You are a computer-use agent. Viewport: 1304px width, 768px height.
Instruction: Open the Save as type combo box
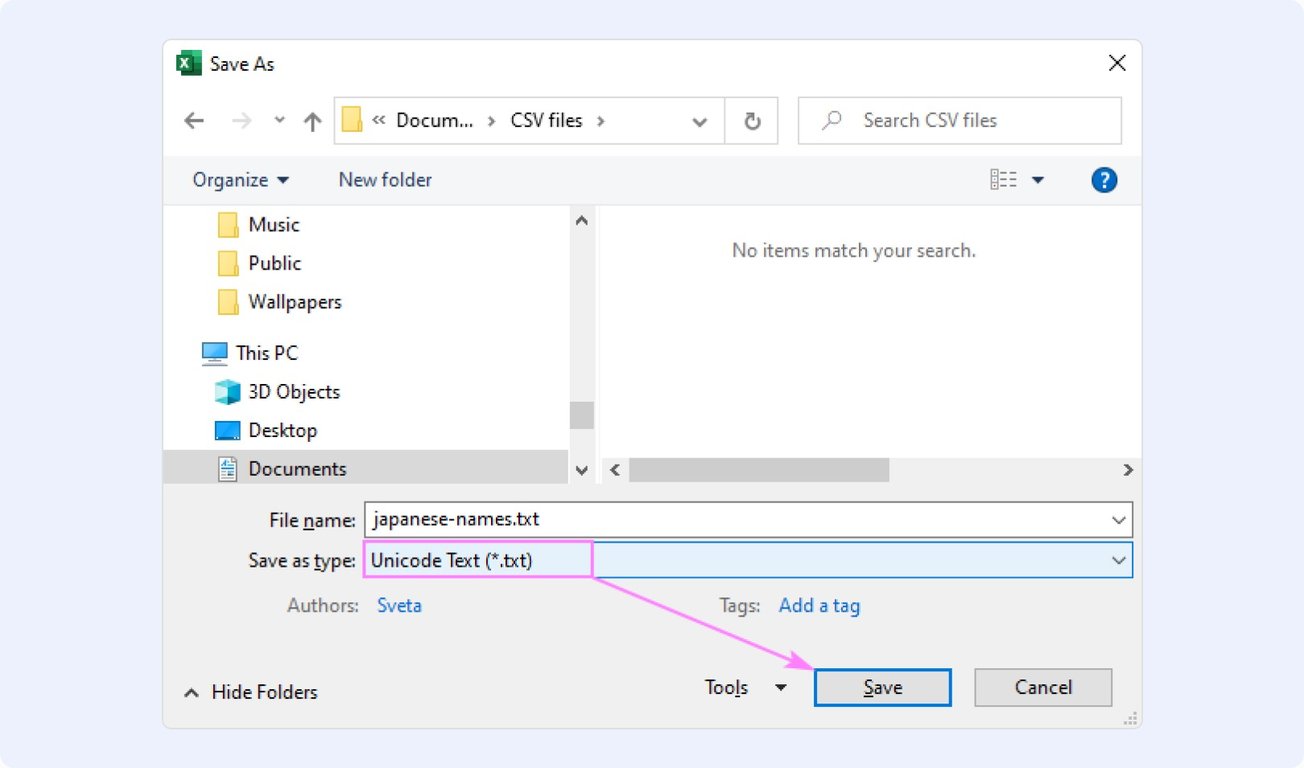748,560
